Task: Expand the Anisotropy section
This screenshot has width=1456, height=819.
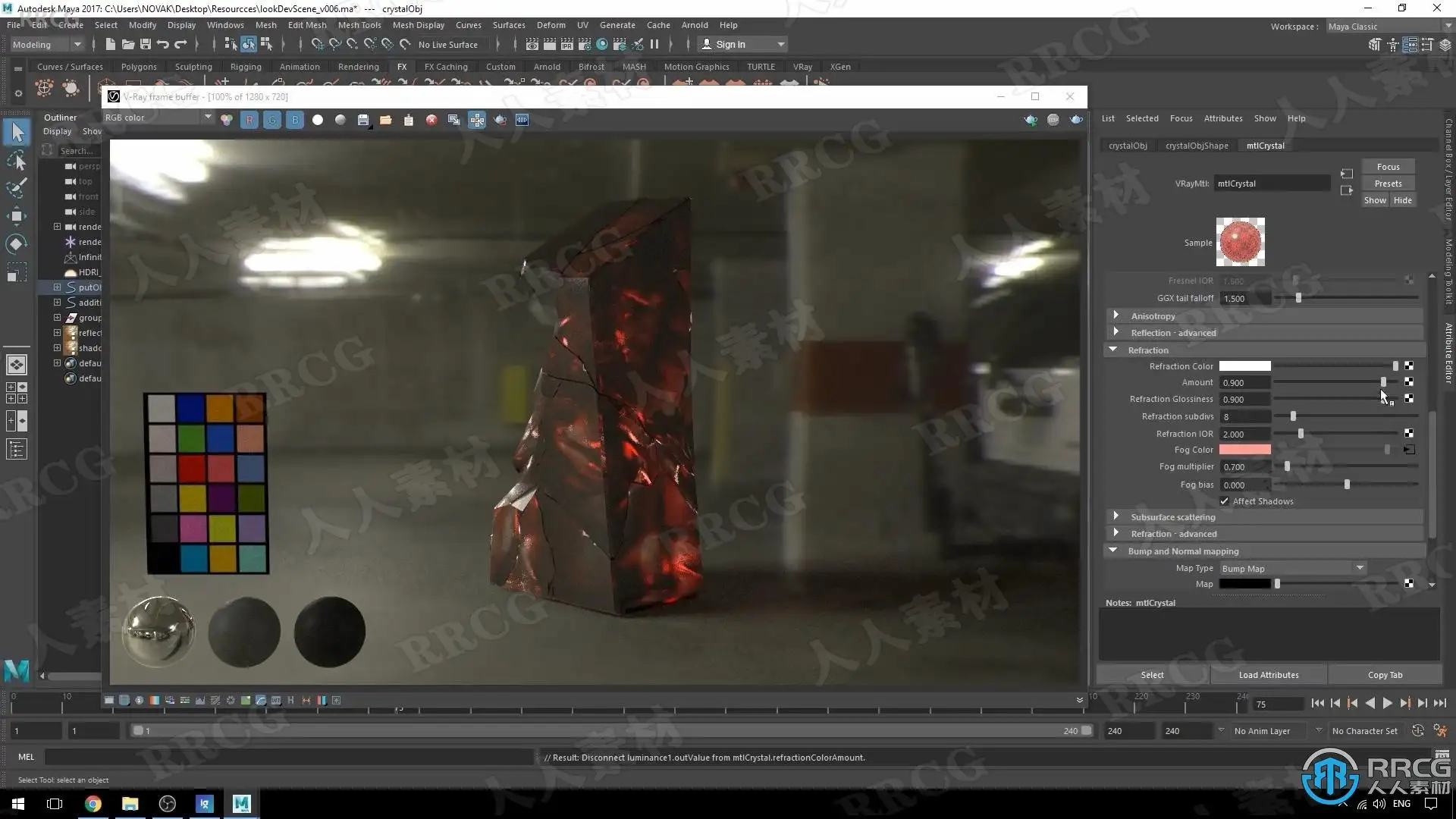Action: pyautogui.click(x=1116, y=315)
